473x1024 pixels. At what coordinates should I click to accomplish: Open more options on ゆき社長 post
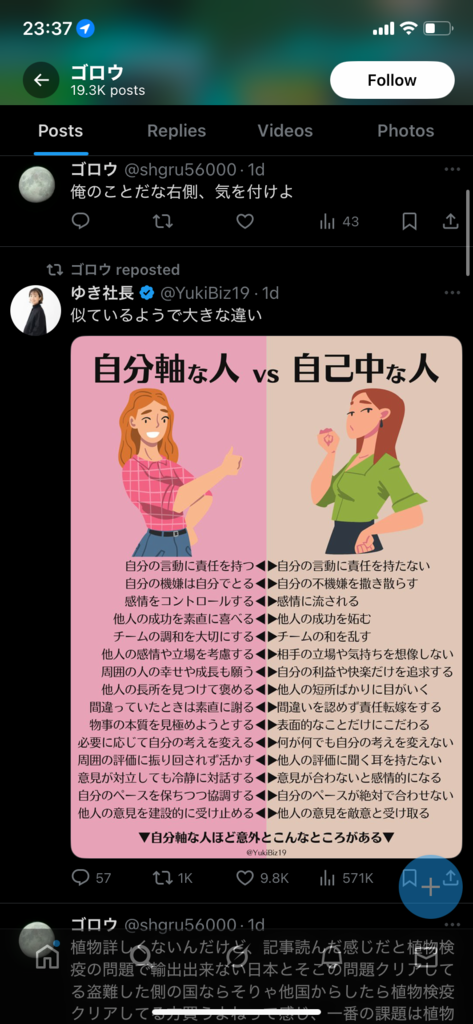[452, 292]
